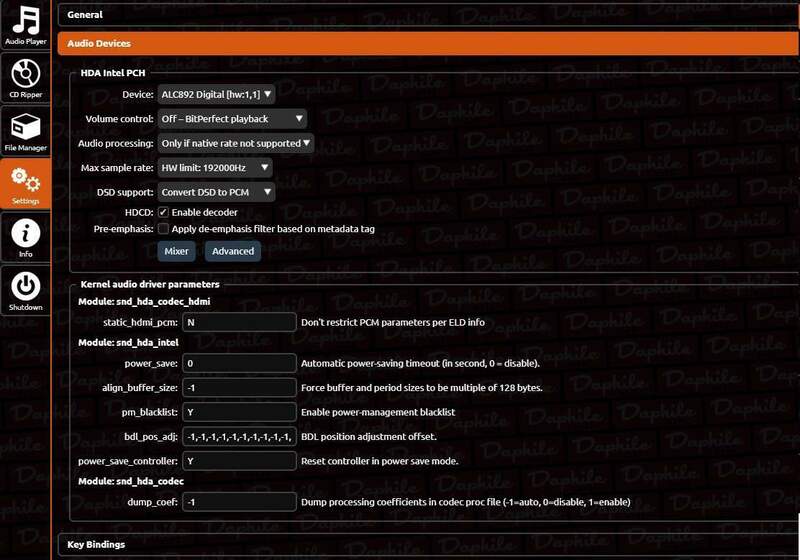The image size is (800, 560).
Task: Open the Audio processing dropdown
Action: (236, 143)
